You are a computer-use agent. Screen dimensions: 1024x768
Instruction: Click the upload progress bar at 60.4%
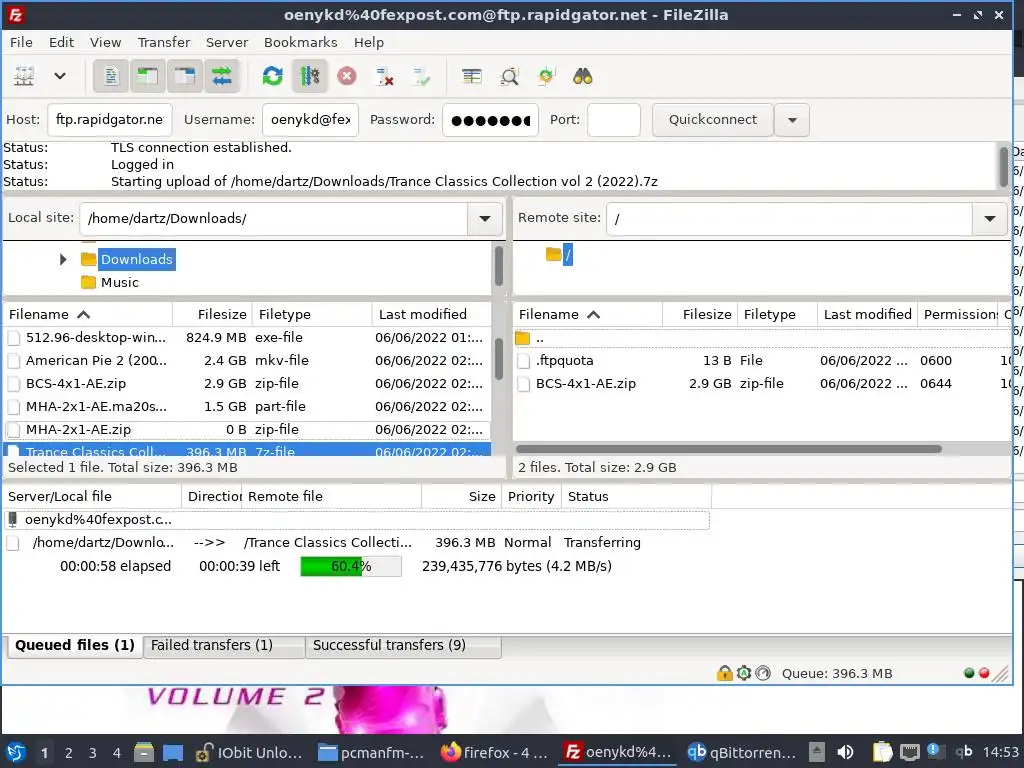[x=351, y=566]
